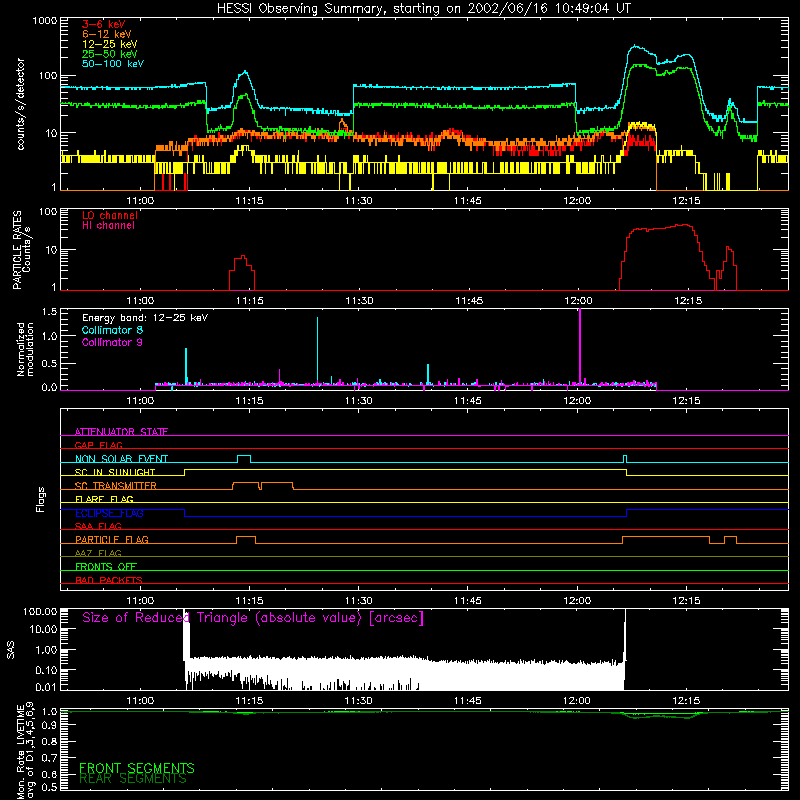Select the Collimator 8 legend label
Screen dimensions: 800x800
tap(112, 330)
